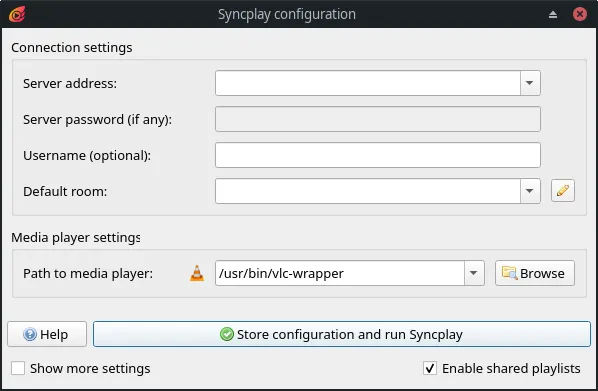Open the Help button
The height and width of the screenshot is (391, 598).
coord(47,334)
